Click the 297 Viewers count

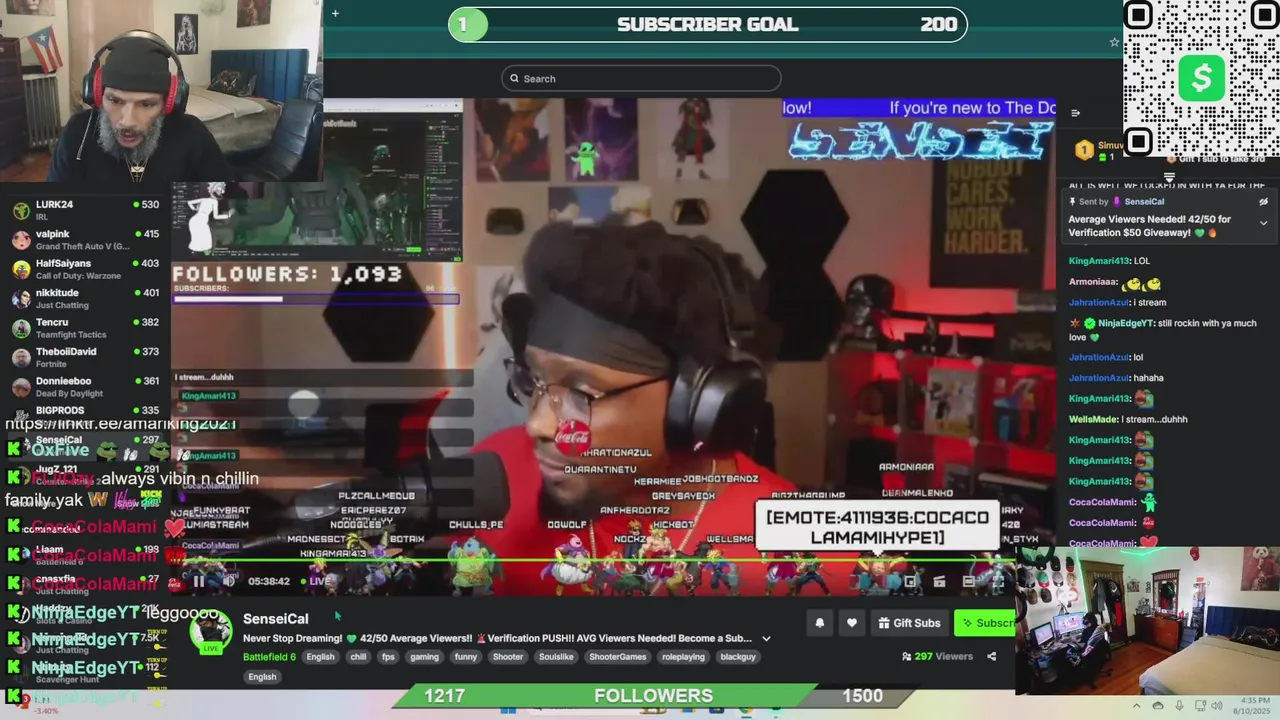point(937,657)
